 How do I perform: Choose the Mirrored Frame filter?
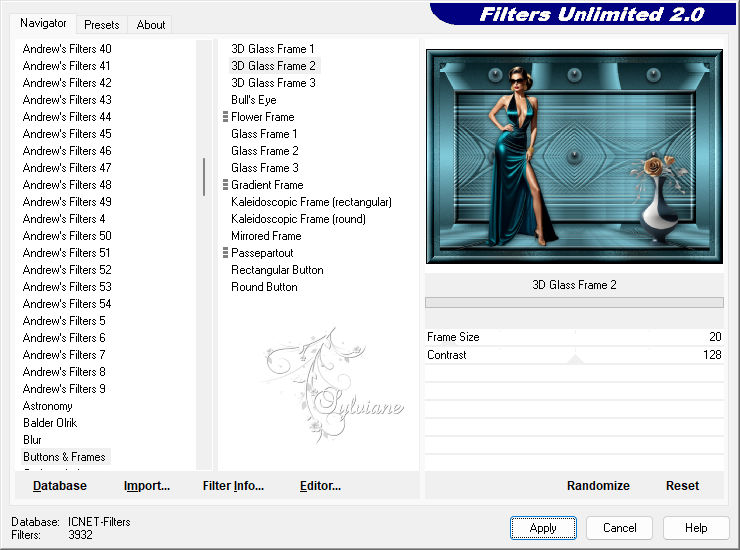click(x=266, y=236)
